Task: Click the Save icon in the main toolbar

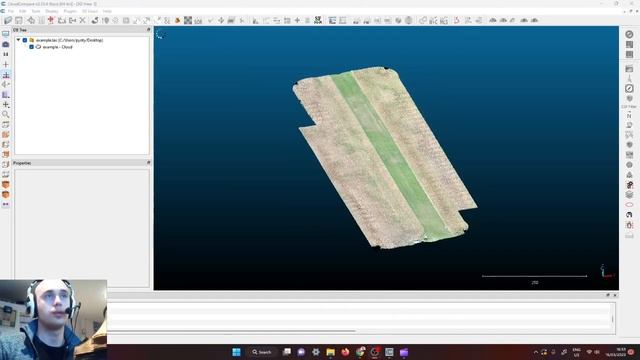Action: 19,20
